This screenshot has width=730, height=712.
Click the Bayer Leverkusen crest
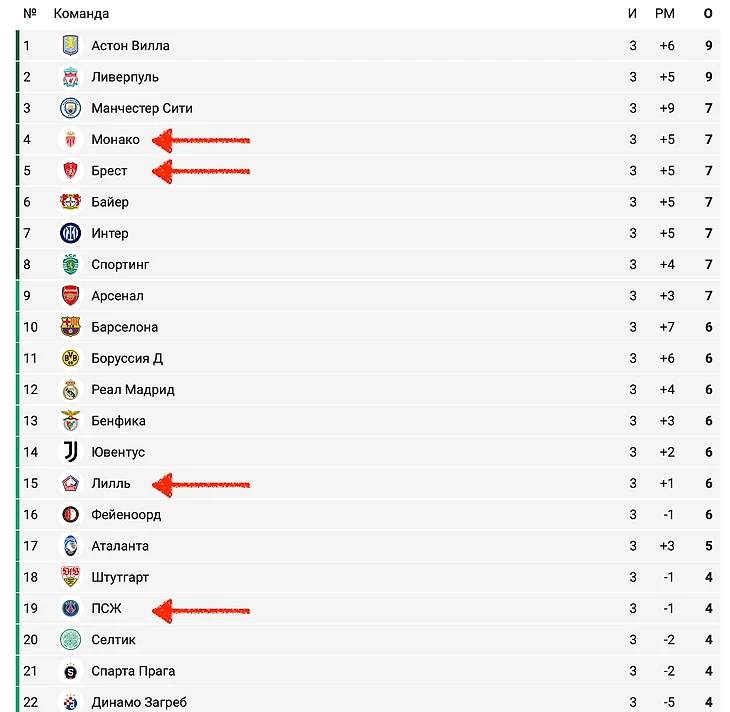[x=70, y=202]
